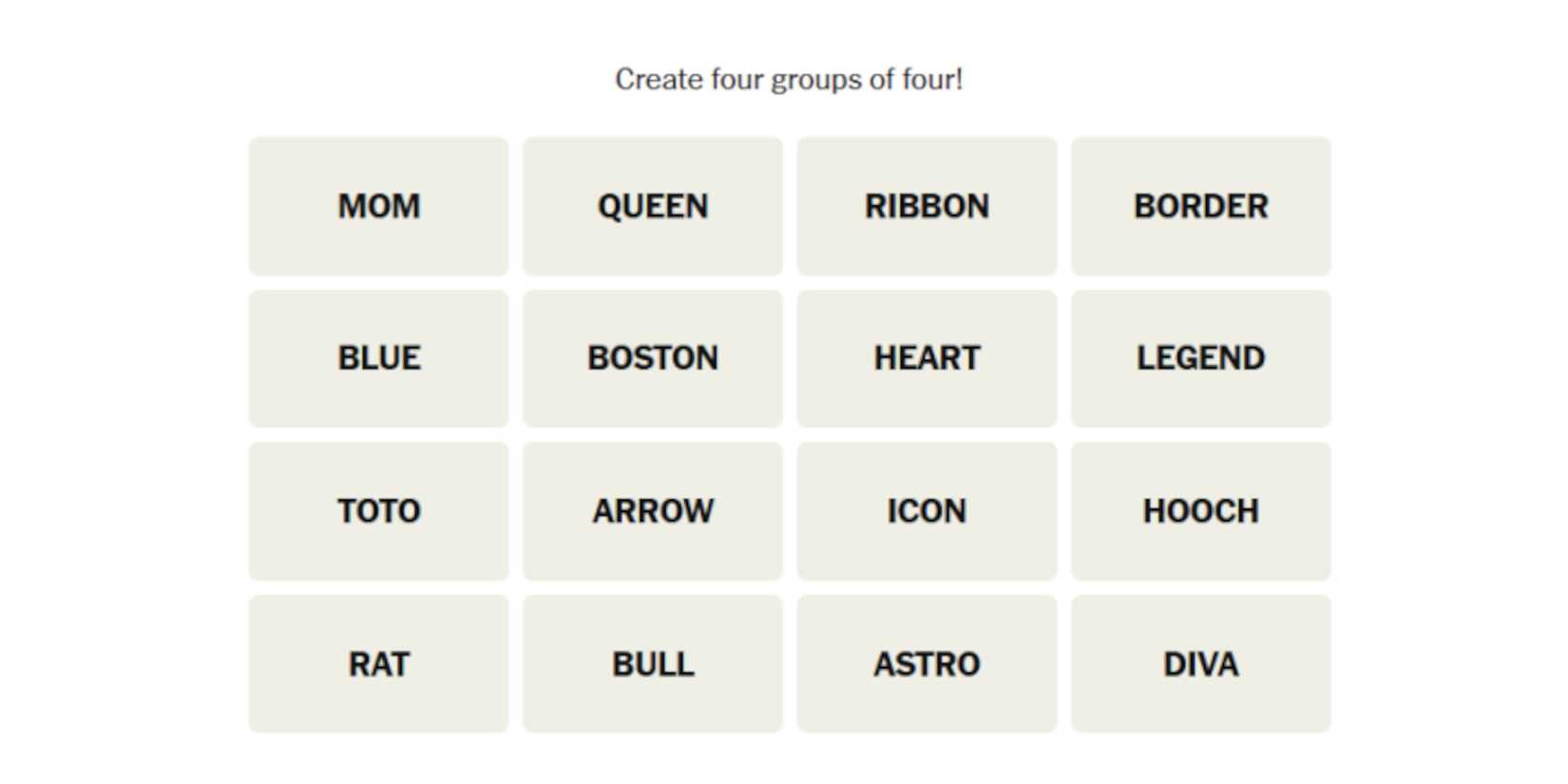Select the RIBBON tile
Screen dimensions: 1568x784
coord(927,206)
